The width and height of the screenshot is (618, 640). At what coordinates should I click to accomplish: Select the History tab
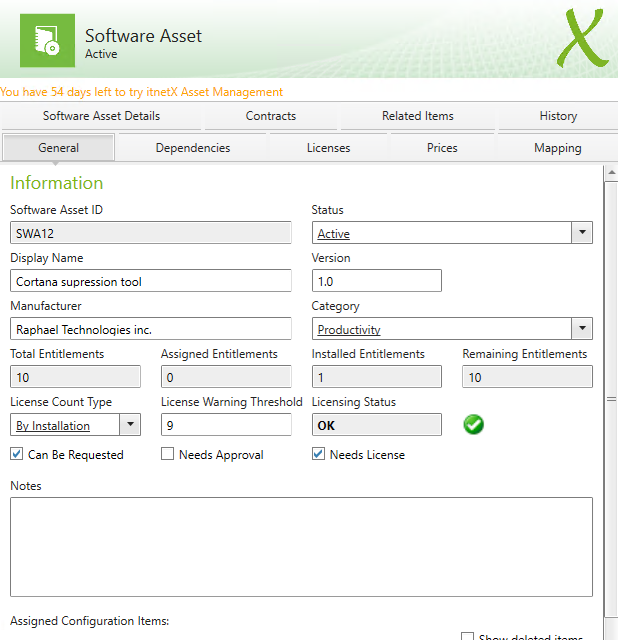coord(558,116)
